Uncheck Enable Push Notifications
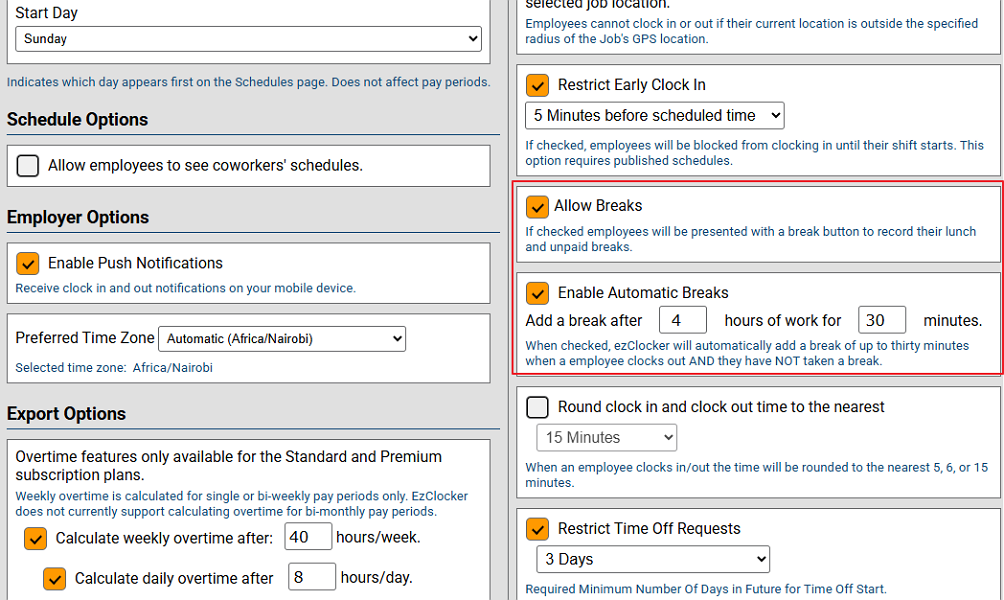 coord(28,263)
